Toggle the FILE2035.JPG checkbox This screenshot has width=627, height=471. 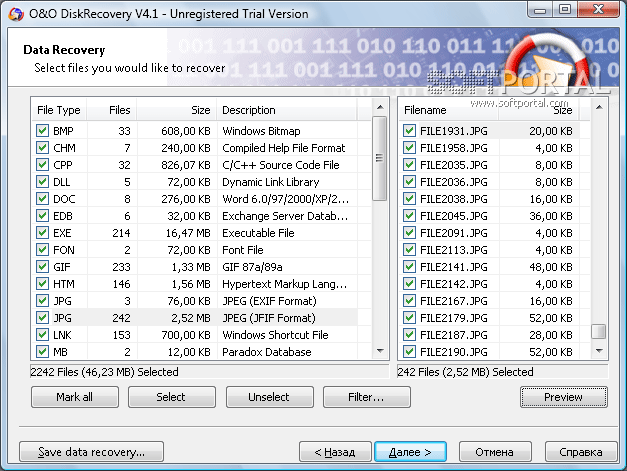click(x=409, y=165)
